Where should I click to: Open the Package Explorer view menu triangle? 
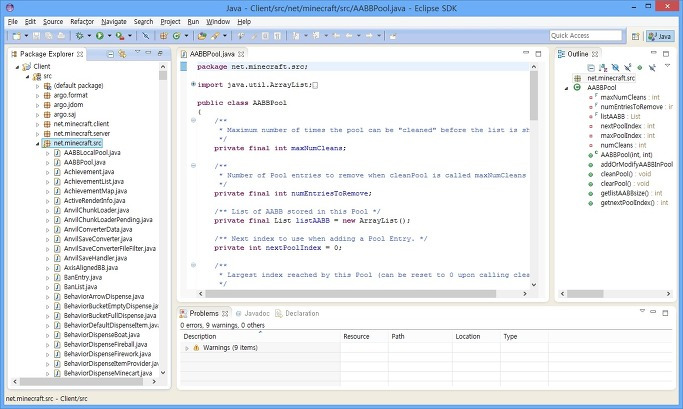coord(138,52)
